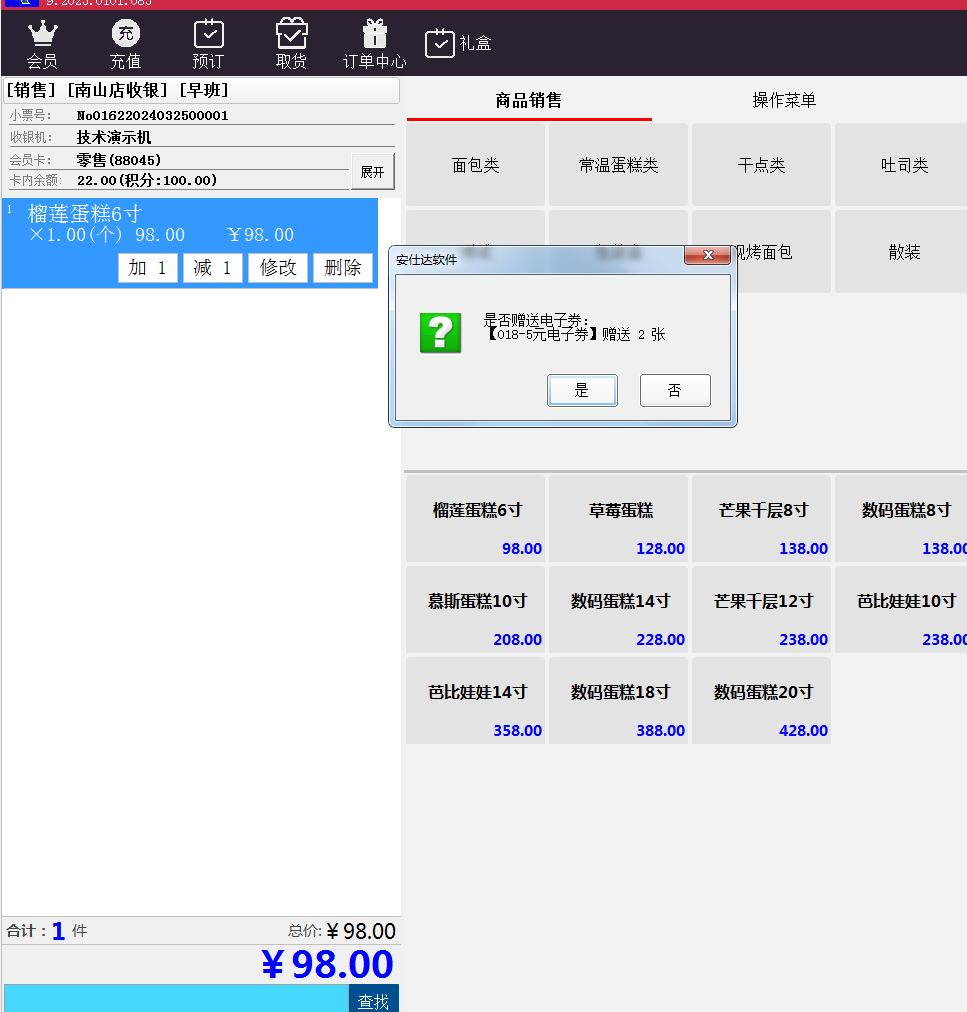Decrease quantity with 减 1
Image resolution: width=967 pixels, height=1012 pixels.
point(212,268)
